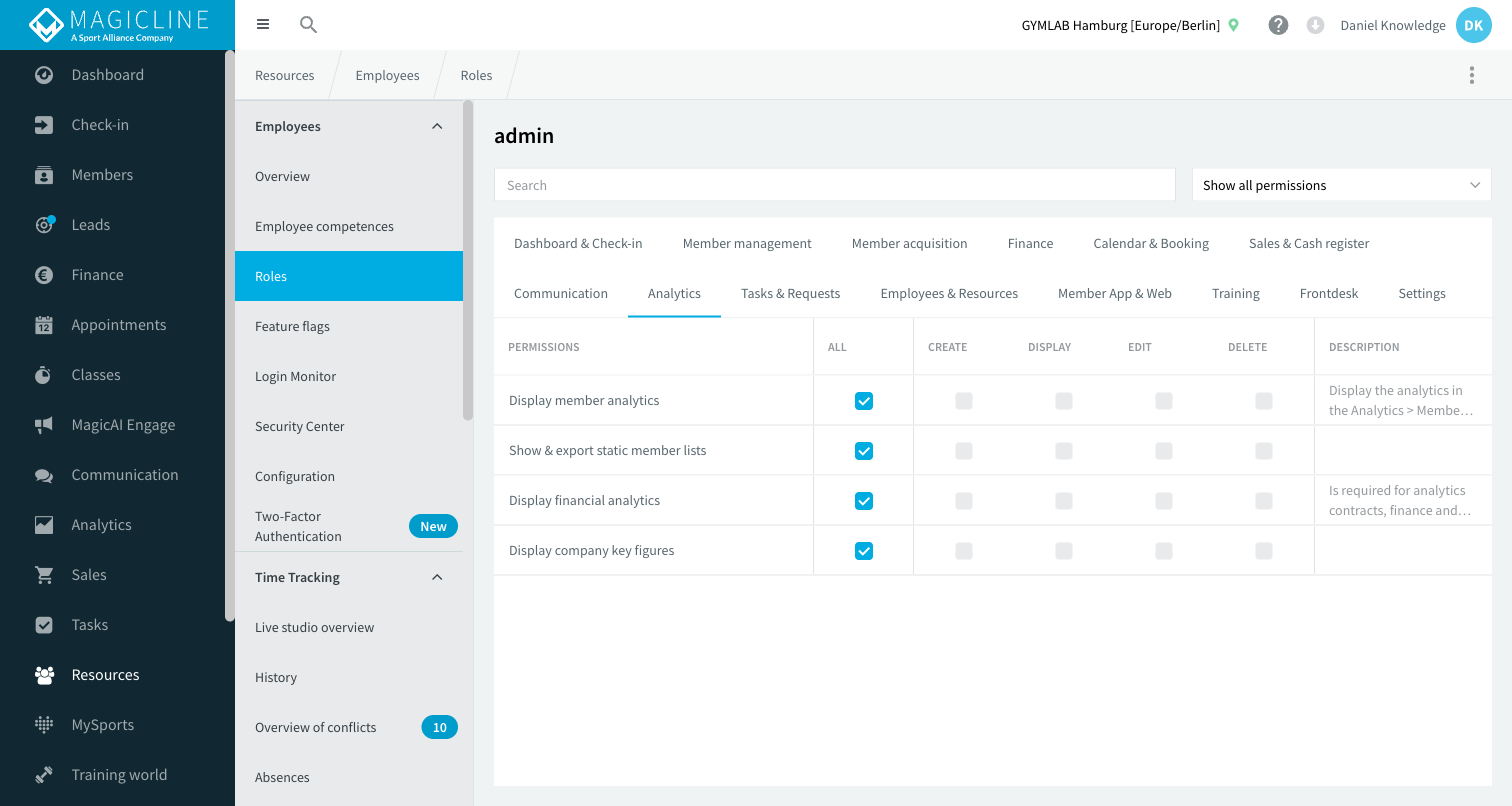Uncheck ALL for Show & export static member lists
Viewport: 1512px width, 806px height.
point(864,451)
